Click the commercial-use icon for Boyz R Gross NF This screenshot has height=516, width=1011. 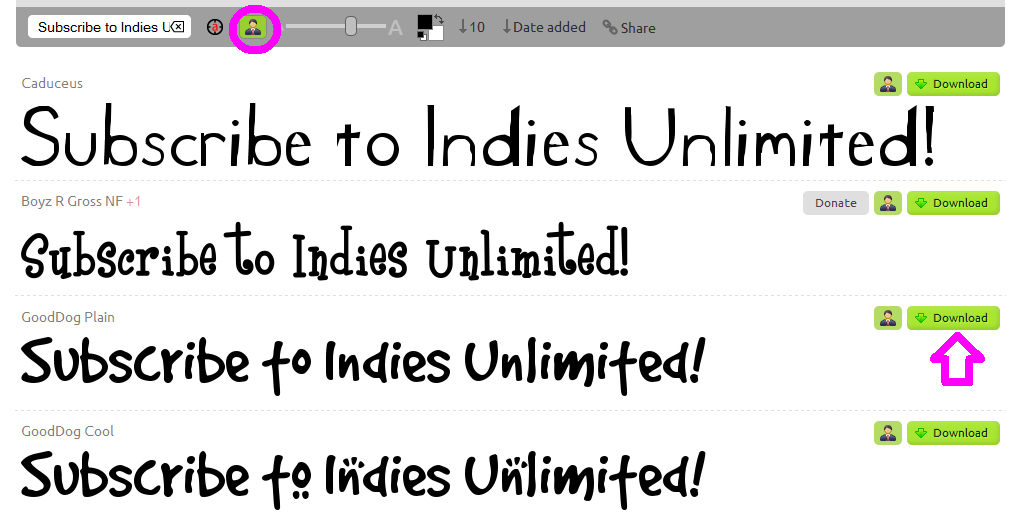click(888, 203)
